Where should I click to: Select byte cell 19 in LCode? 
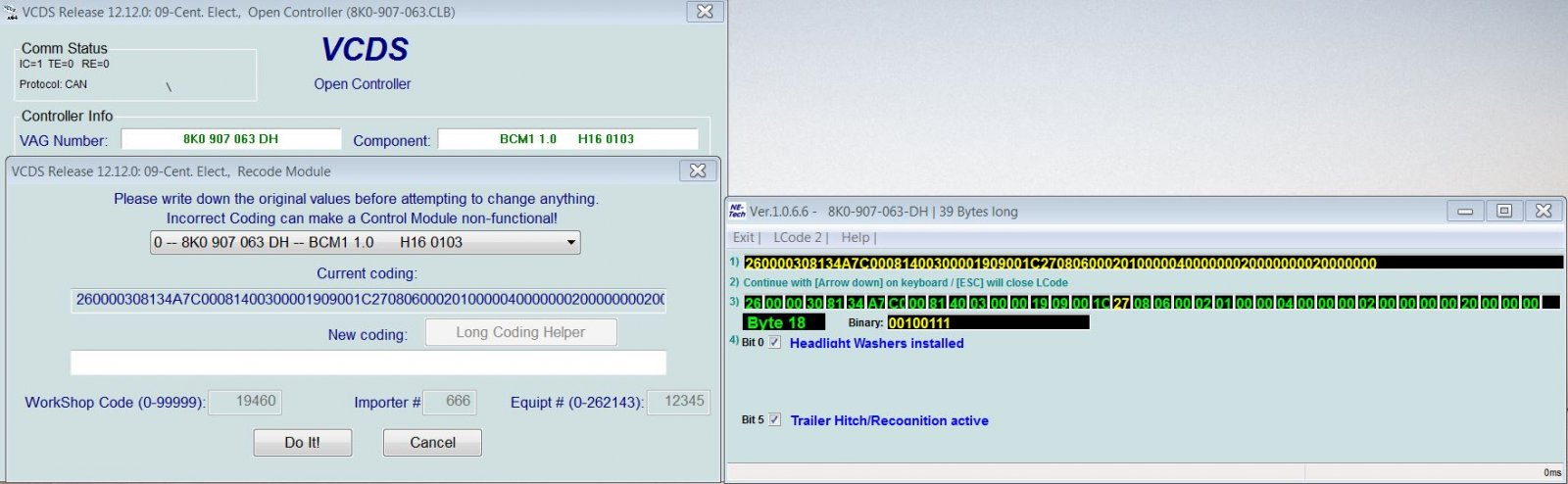(x=1040, y=303)
